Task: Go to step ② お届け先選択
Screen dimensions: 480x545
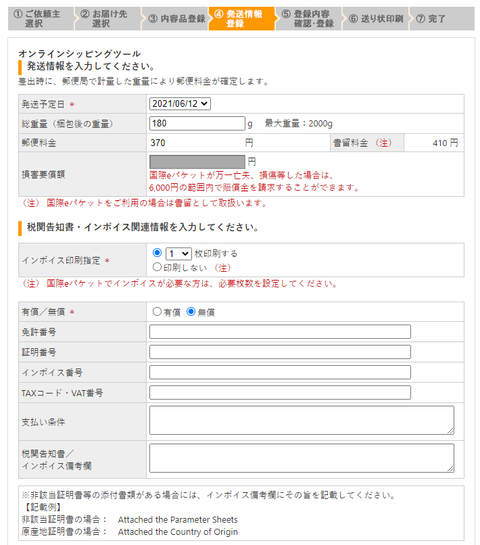Action: click(x=108, y=18)
